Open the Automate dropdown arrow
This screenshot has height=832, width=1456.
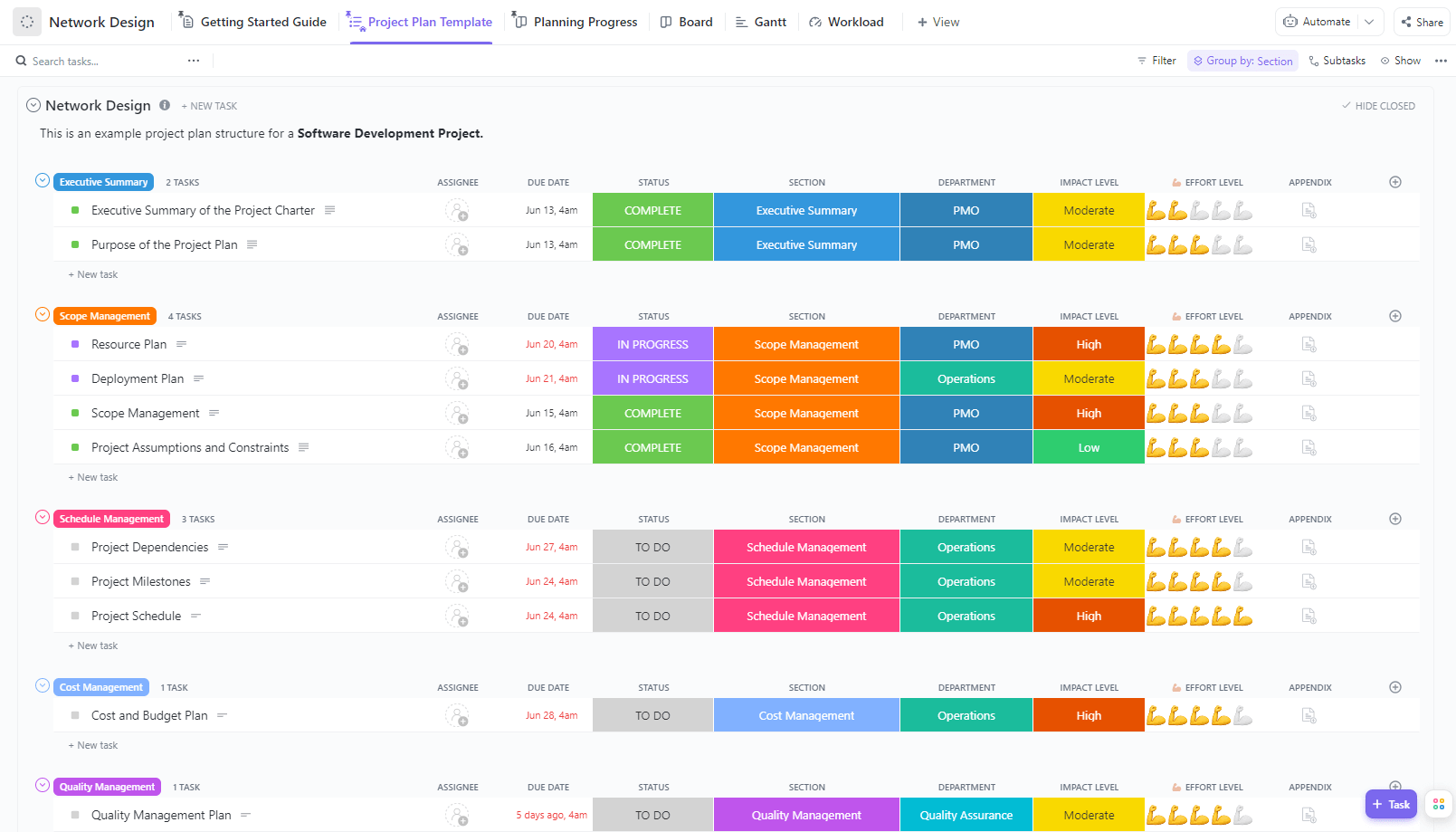[1369, 21]
